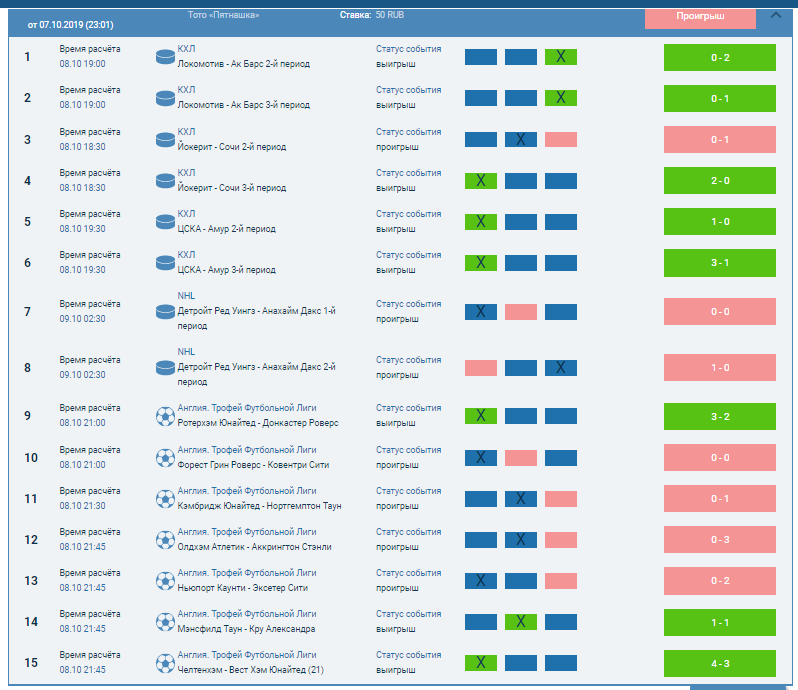Click the date от 07.10.2019 (23:01)
Viewport: 798px width, 690px height.
pos(70,25)
